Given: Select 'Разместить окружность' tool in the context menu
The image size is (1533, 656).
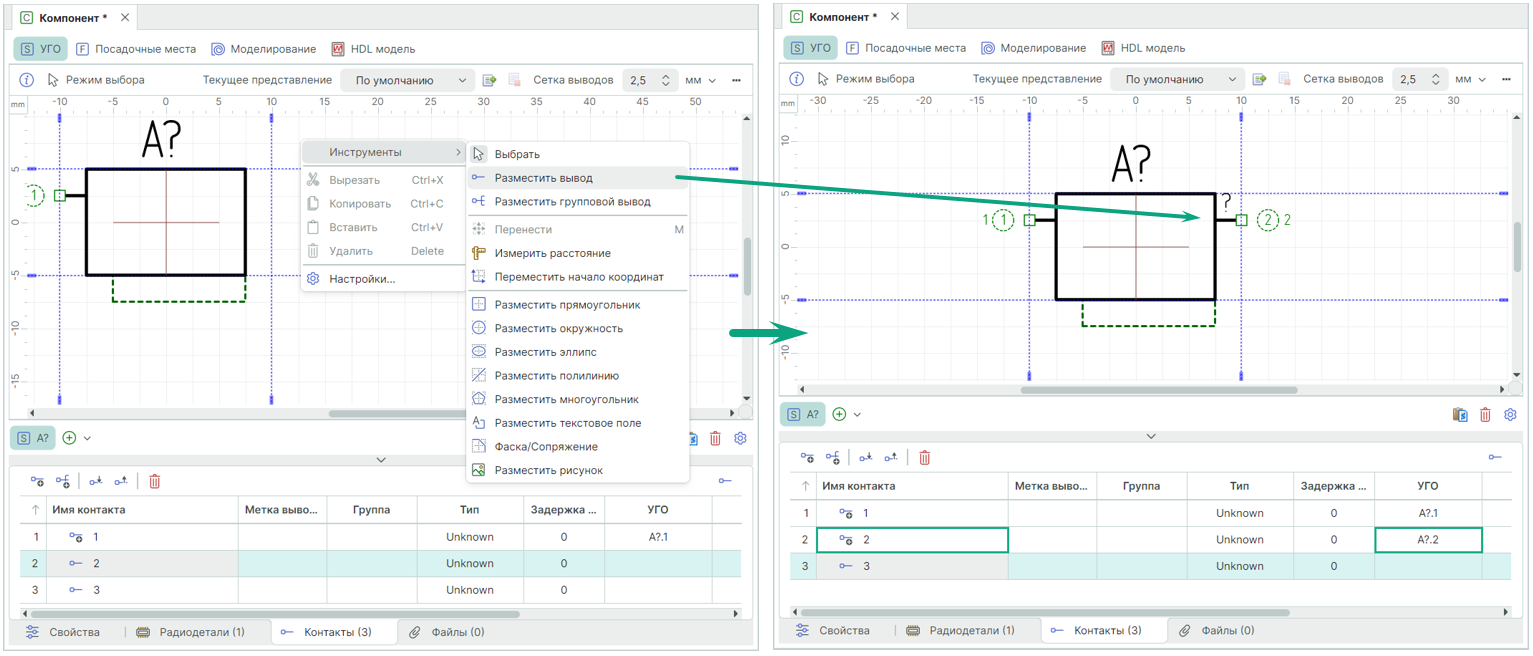Looking at the screenshot, I should [558, 328].
